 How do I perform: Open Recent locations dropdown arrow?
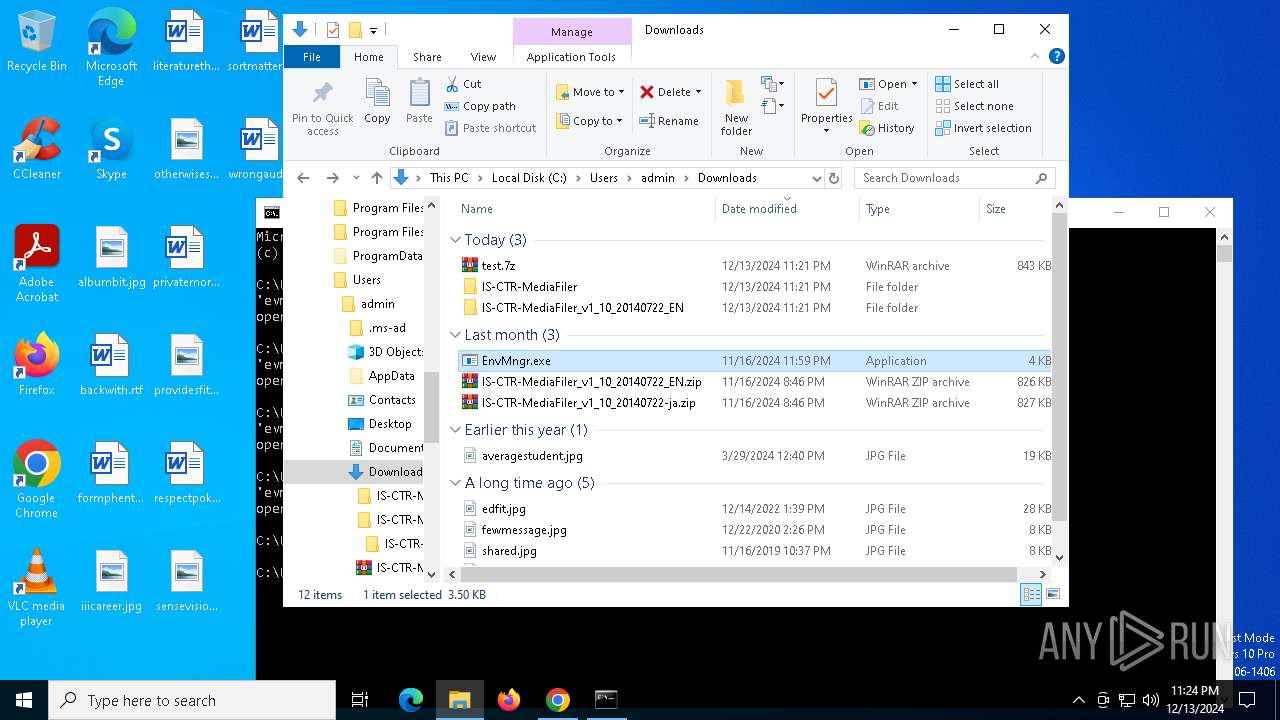354,178
